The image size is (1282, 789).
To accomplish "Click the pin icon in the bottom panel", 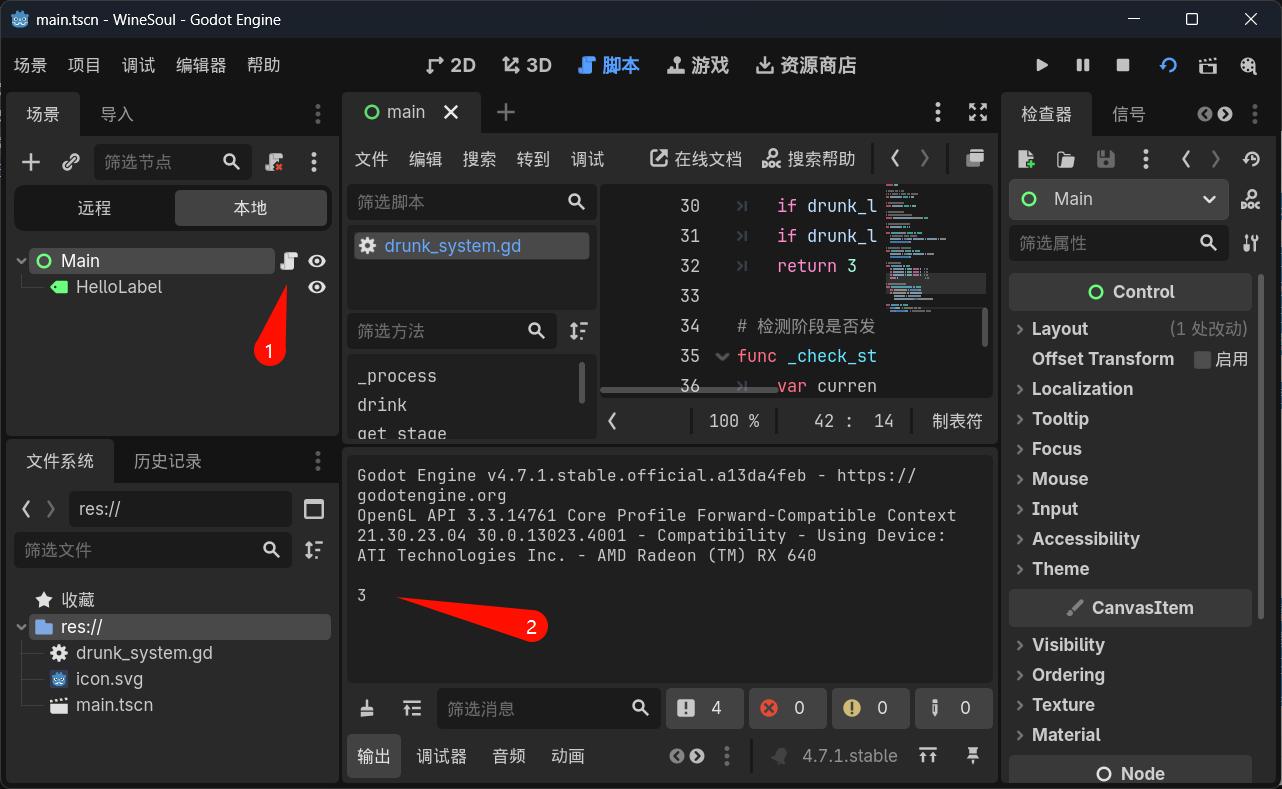I will click(972, 756).
